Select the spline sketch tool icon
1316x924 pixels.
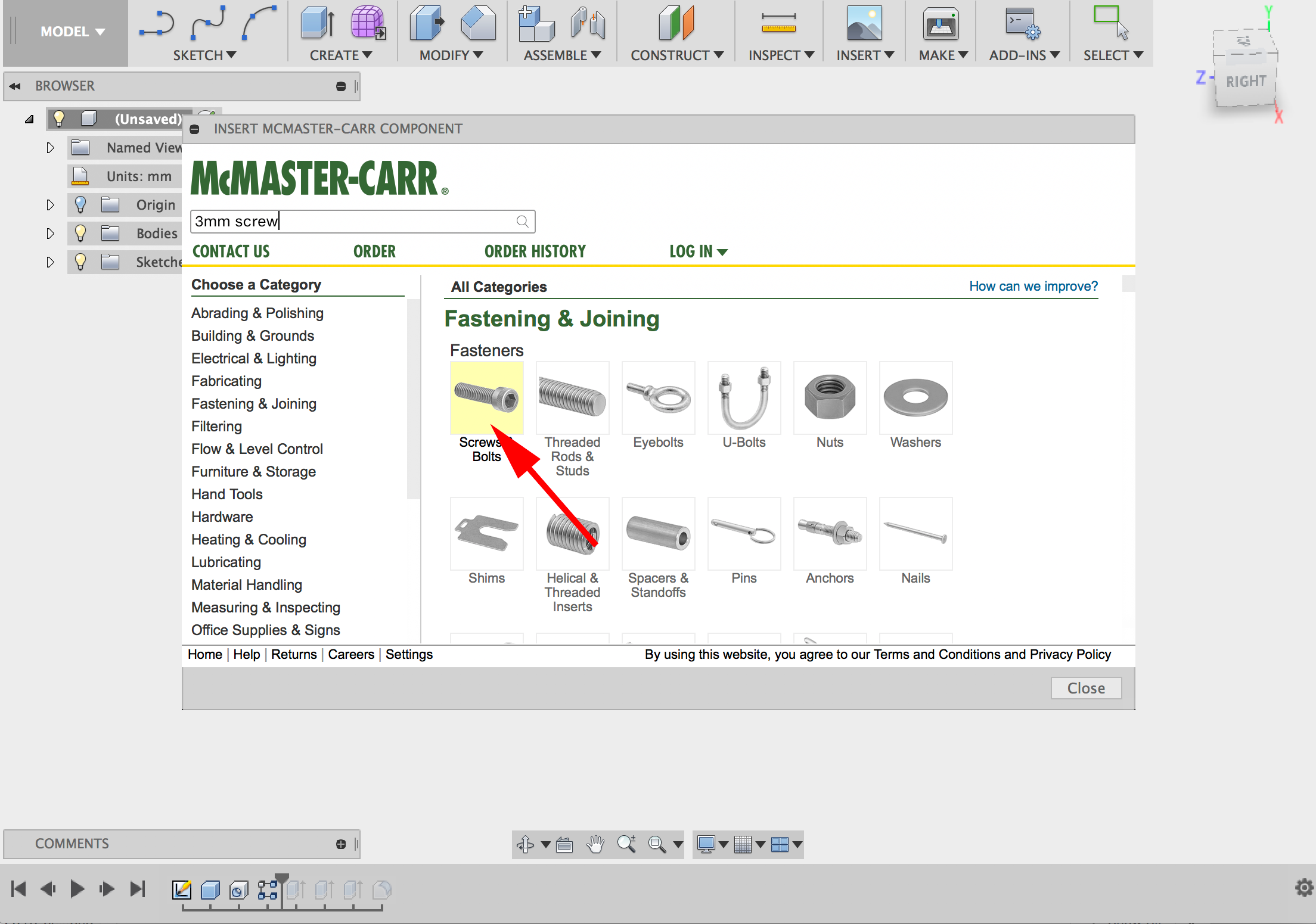[x=208, y=24]
